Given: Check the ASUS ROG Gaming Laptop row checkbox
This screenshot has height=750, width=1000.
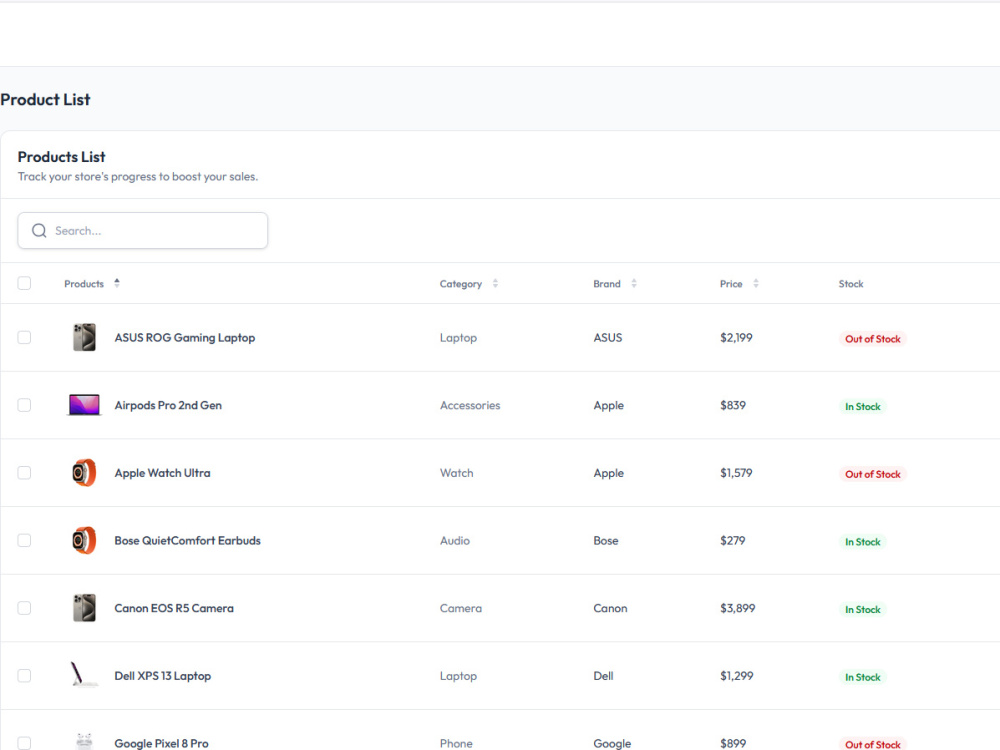Looking at the screenshot, I should click(x=24, y=337).
